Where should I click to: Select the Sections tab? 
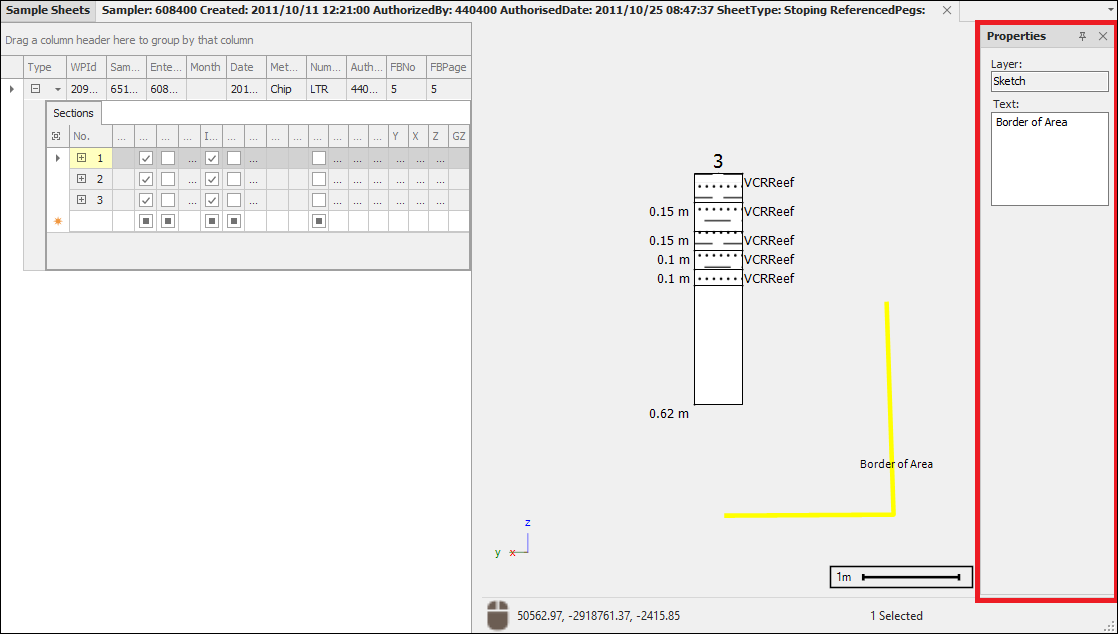[73, 113]
